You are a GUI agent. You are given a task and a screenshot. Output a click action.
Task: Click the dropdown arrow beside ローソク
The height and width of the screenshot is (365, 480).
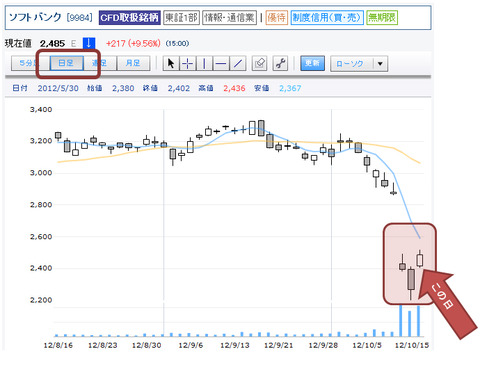pos(380,64)
